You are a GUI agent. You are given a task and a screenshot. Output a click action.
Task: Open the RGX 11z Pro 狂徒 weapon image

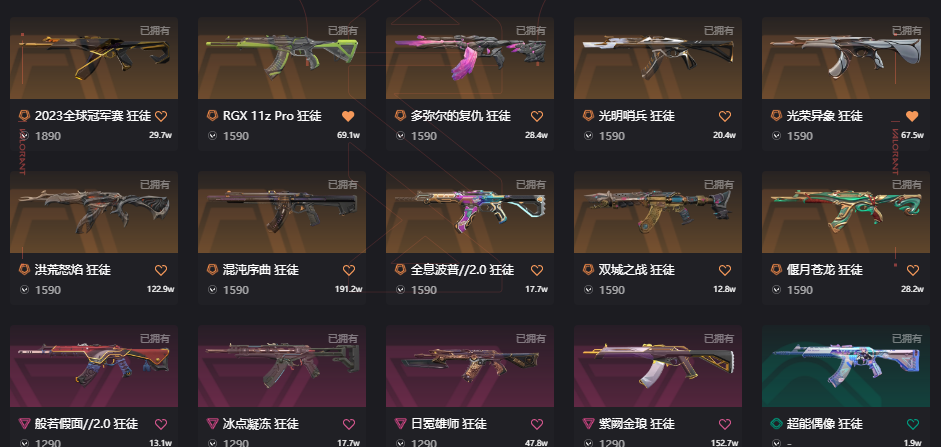tap(282, 58)
